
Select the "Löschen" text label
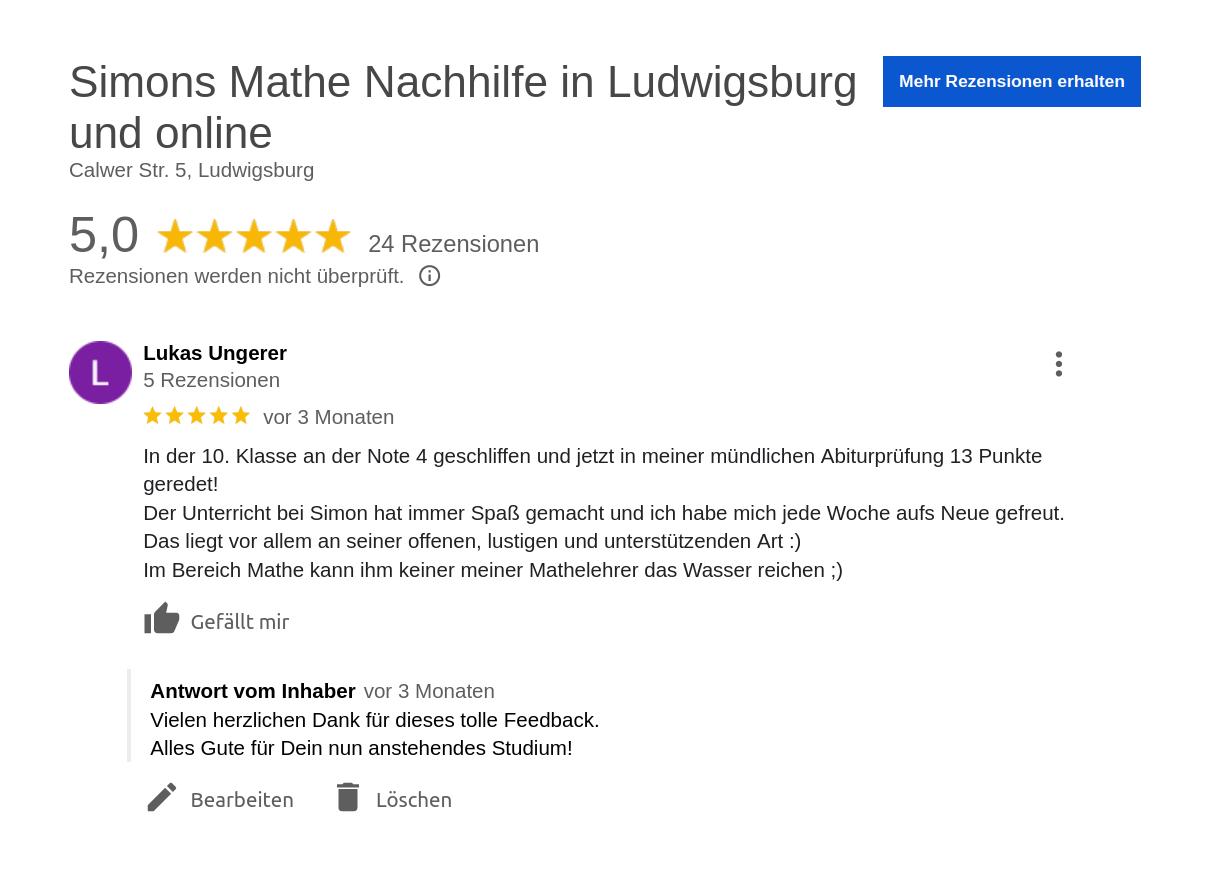413,800
